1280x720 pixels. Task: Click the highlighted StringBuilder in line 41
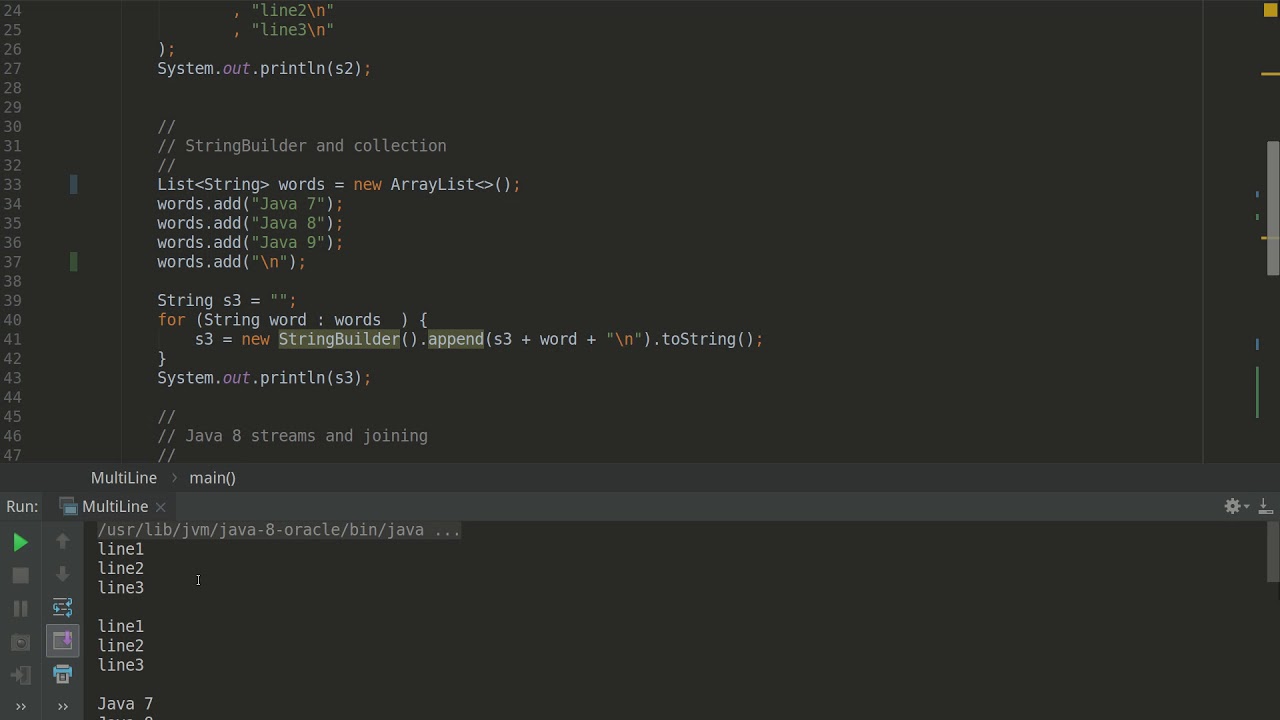[x=339, y=339]
